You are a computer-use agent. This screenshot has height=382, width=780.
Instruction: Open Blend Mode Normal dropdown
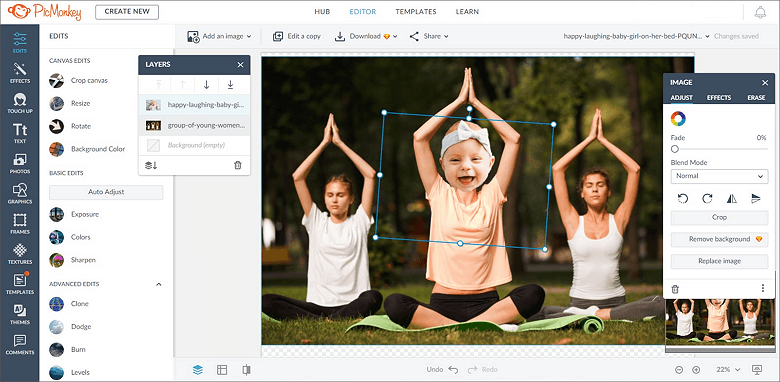click(719, 176)
